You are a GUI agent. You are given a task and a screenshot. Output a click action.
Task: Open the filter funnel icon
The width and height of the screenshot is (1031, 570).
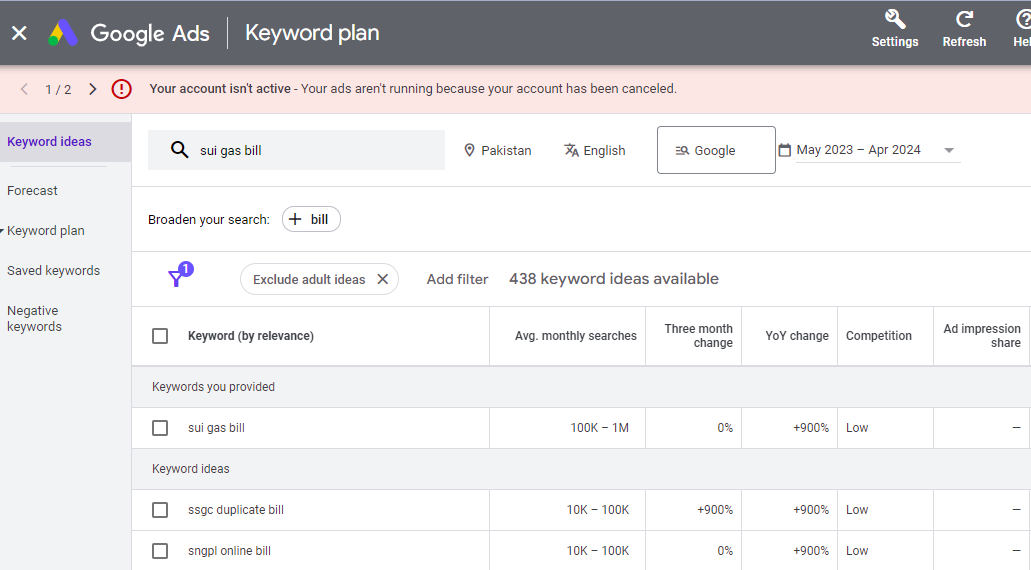click(177, 278)
